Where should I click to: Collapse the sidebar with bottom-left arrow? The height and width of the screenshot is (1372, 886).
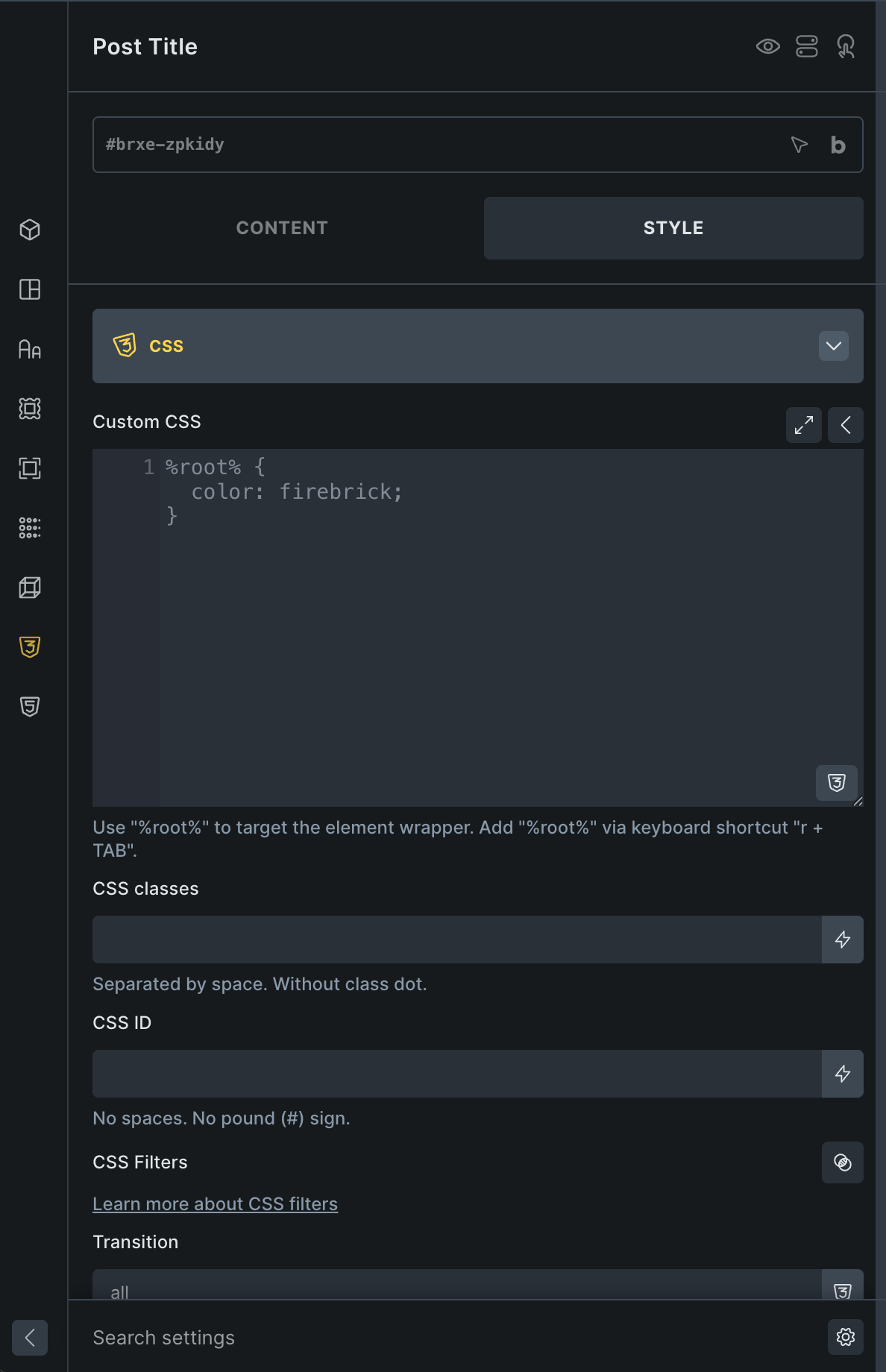coord(30,1338)
